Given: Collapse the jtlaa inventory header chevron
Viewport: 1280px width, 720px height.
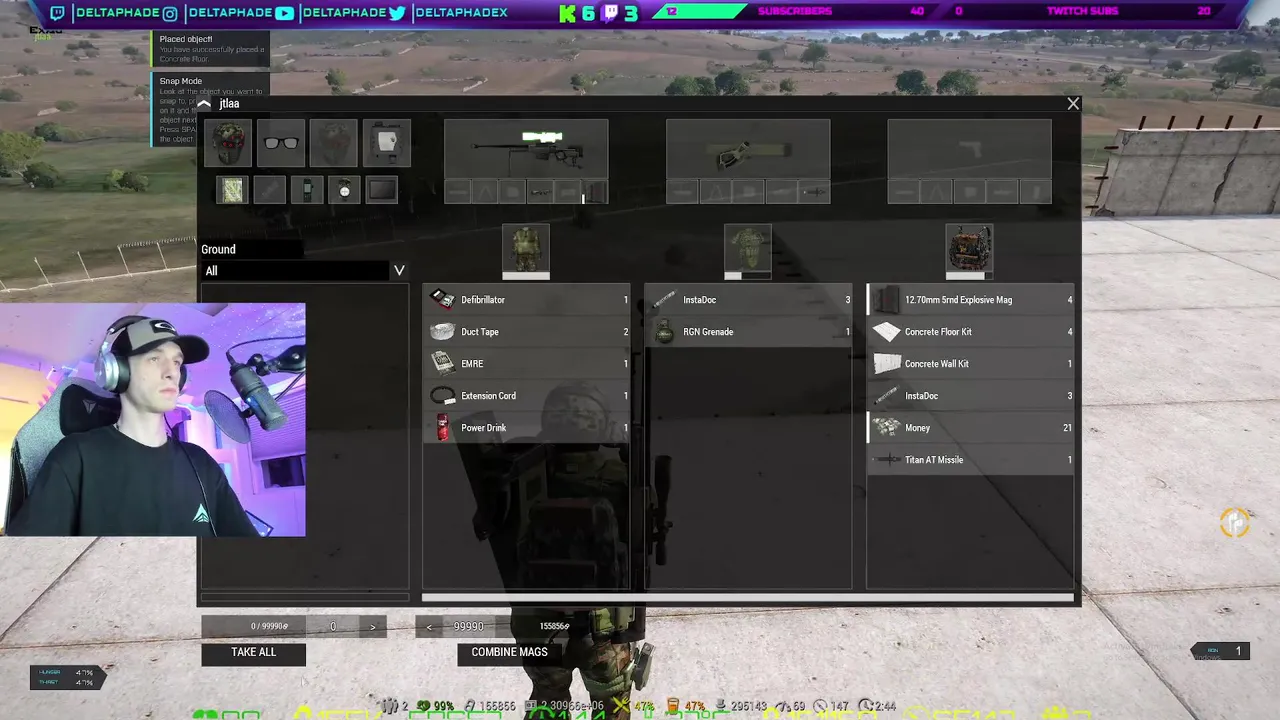Looking at the screenshot, I should (x=204, y=104).
